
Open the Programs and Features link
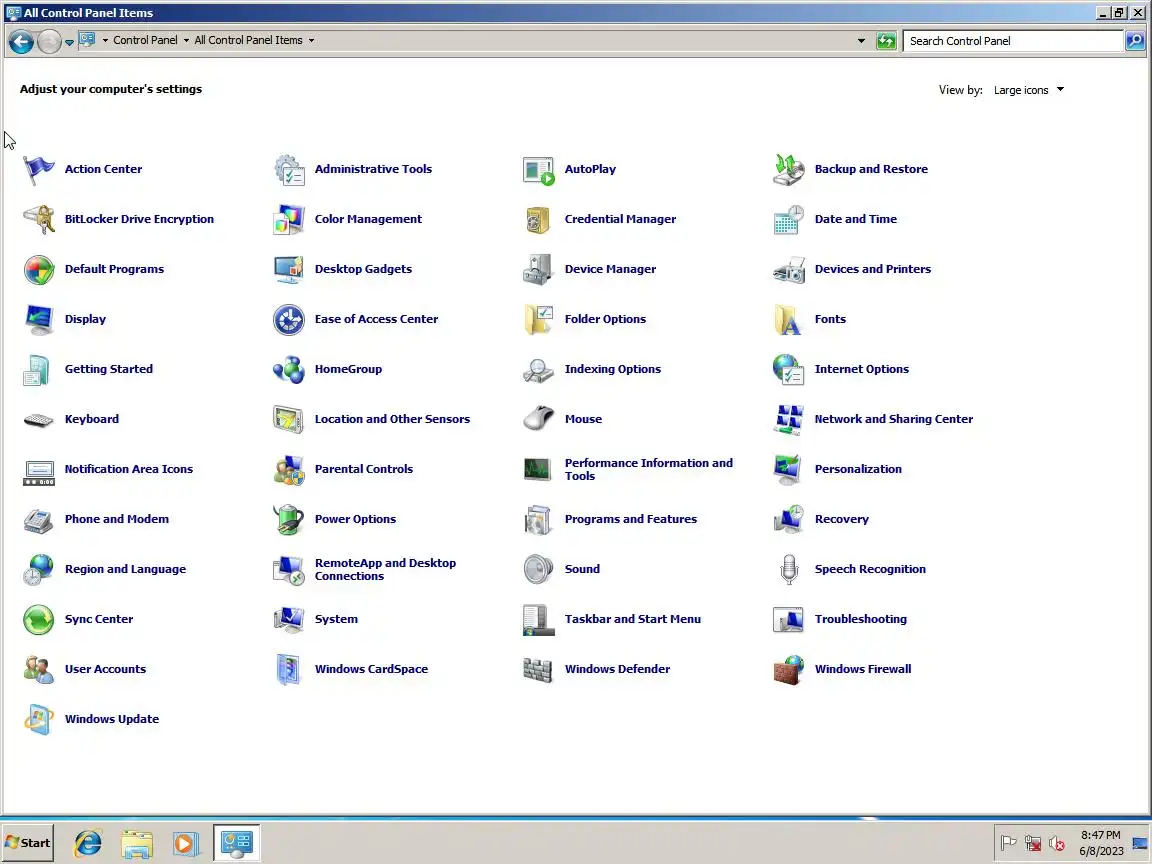pyautogui.click(x=630, y=519)
